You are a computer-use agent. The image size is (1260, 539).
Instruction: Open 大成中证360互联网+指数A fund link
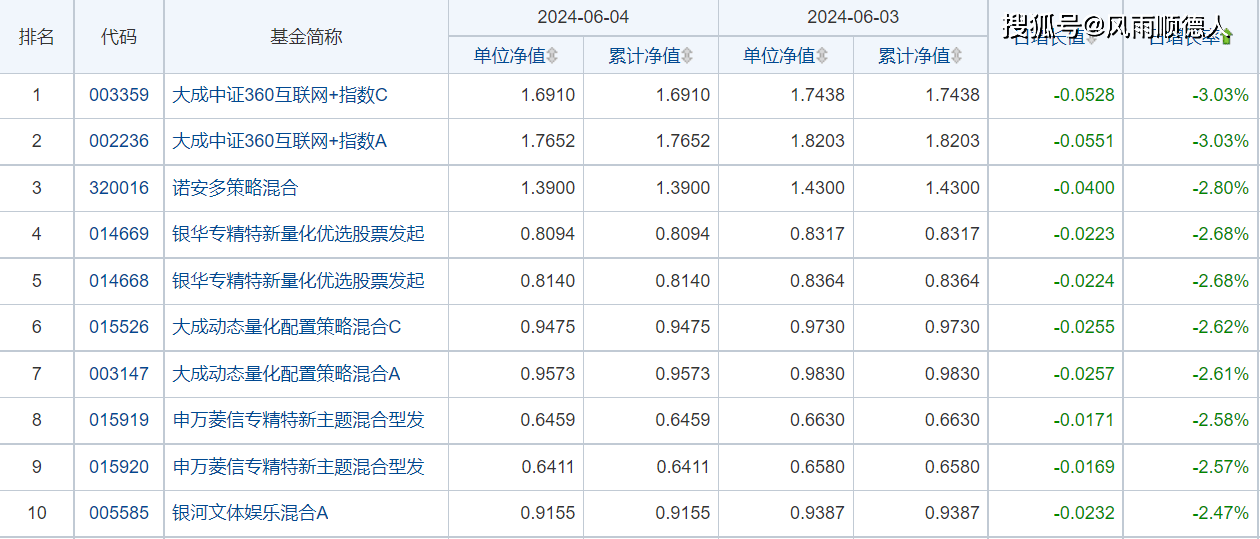(279, 141)
